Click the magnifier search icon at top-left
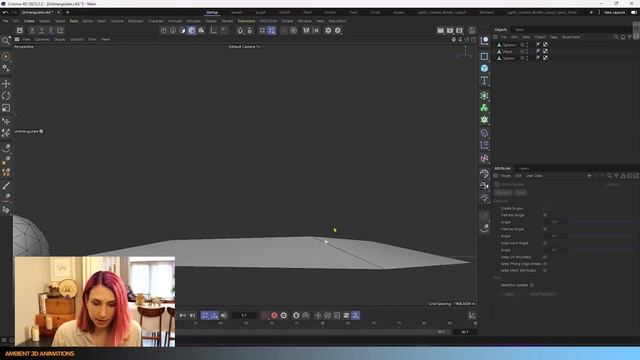This screenshot has height=360, width=640. 5,40
